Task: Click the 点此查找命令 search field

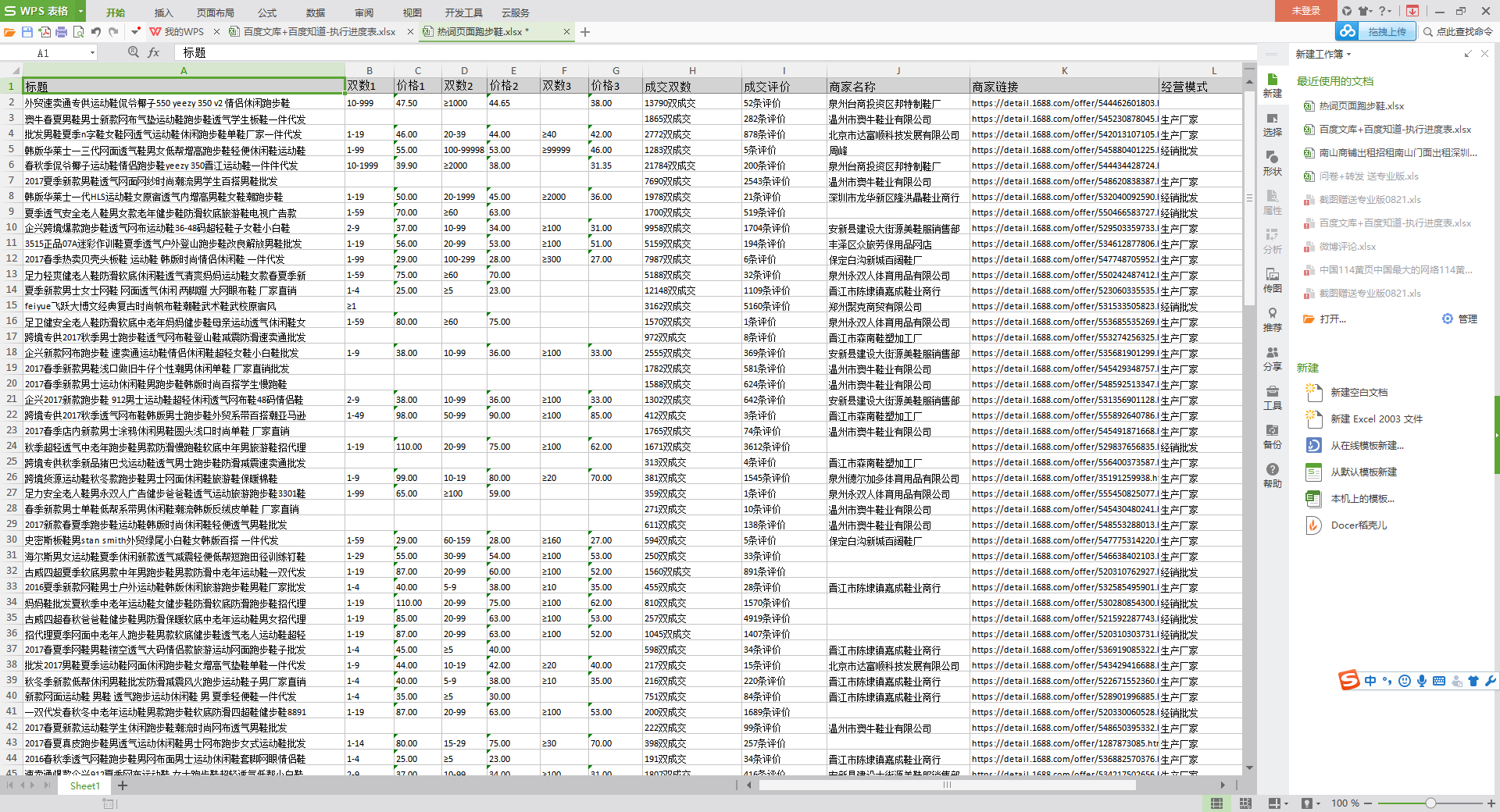Action: click(1458, 32)
